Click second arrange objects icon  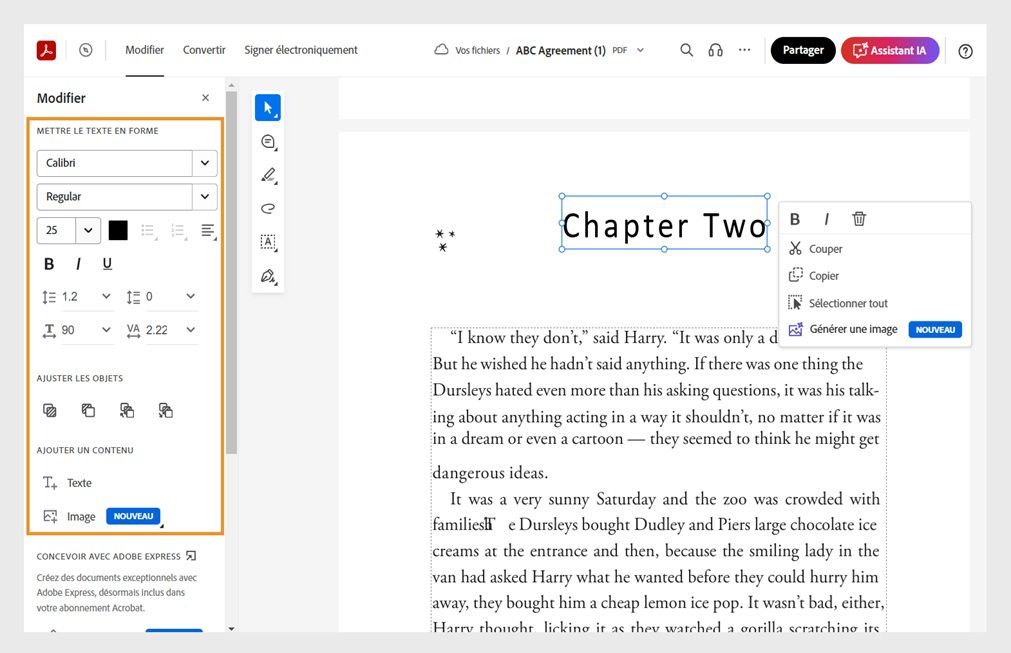pos(88,411)
